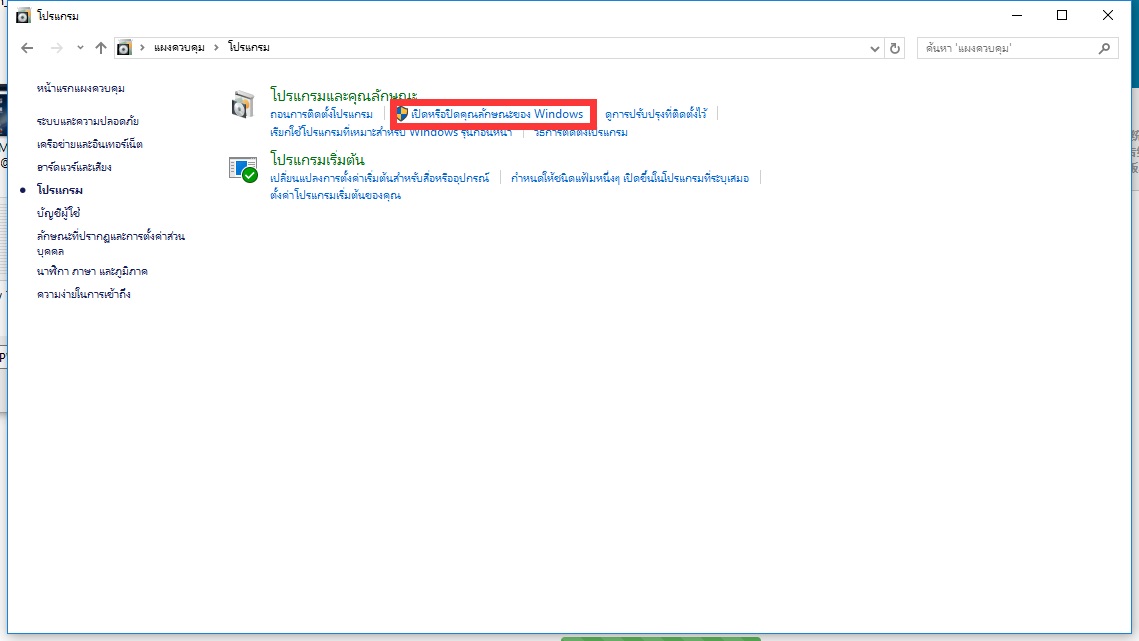Click the UAC shield beside Windows features link
The height and width of the screenshot is (641, 1139).
point(403,113)
